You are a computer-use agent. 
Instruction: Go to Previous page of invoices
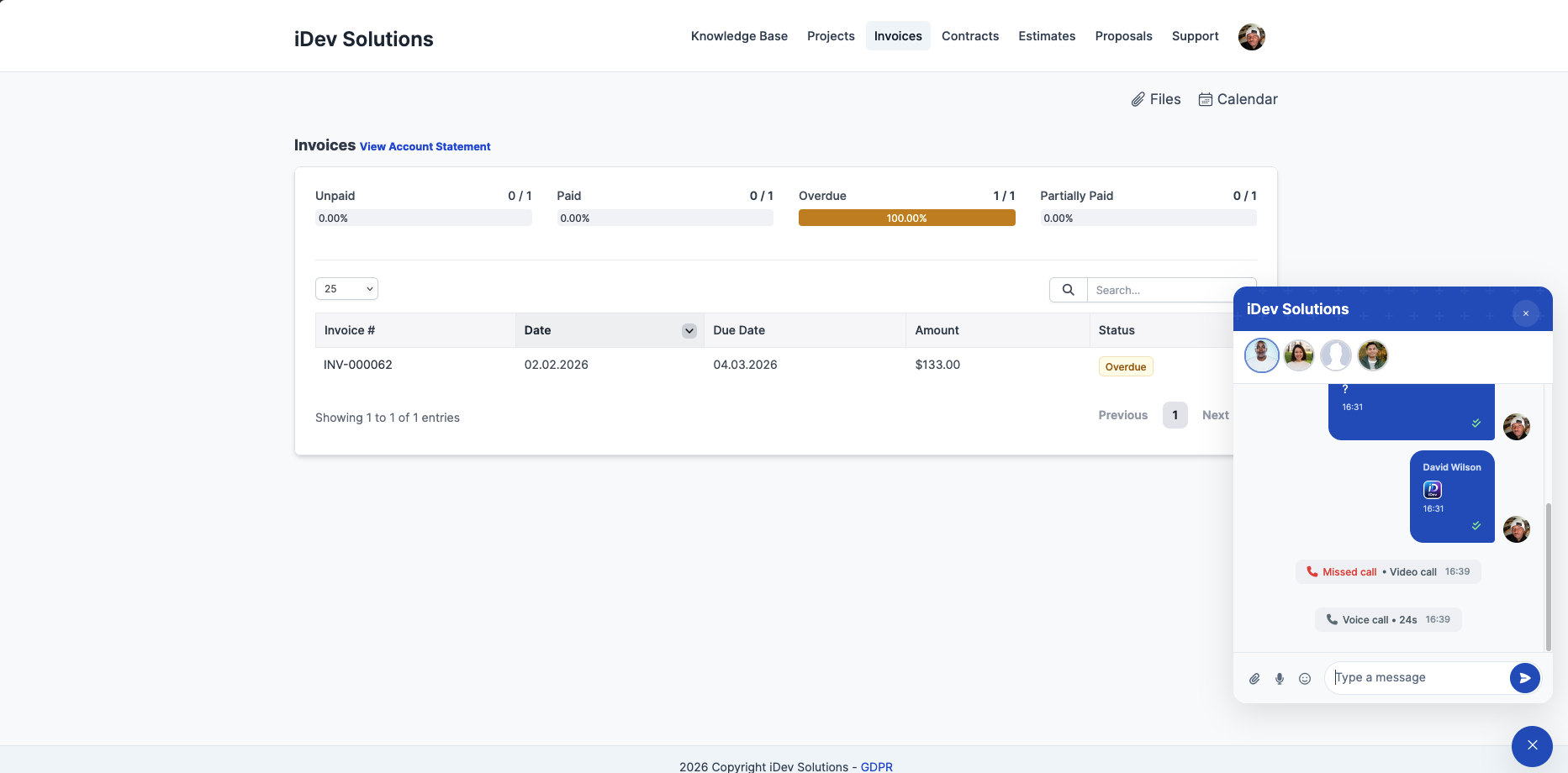(1122, 415)
